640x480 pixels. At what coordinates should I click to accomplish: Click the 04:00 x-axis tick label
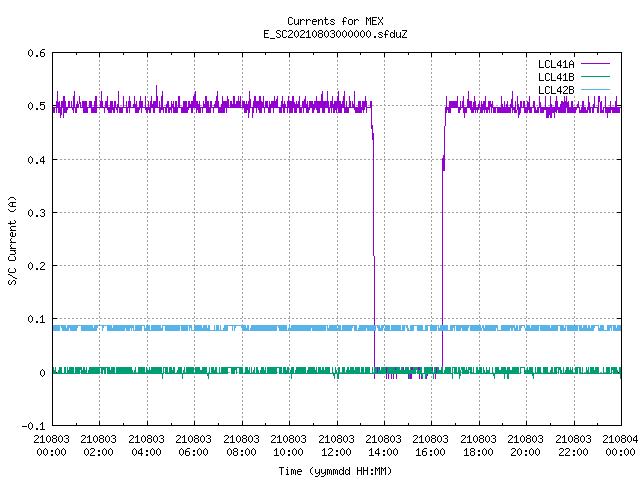[x=146, y=452]
